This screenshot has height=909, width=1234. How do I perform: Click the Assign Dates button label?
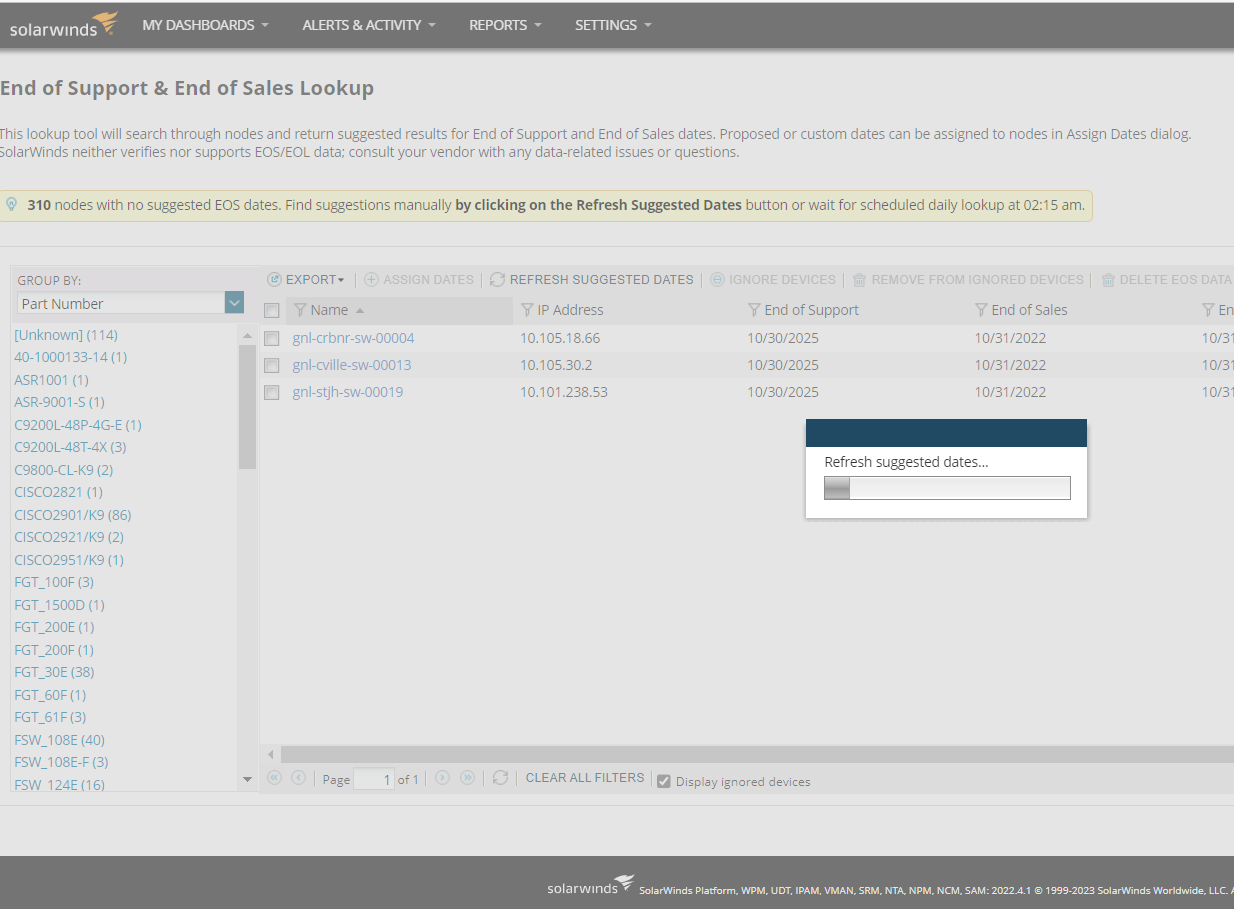tap(428, 280)
